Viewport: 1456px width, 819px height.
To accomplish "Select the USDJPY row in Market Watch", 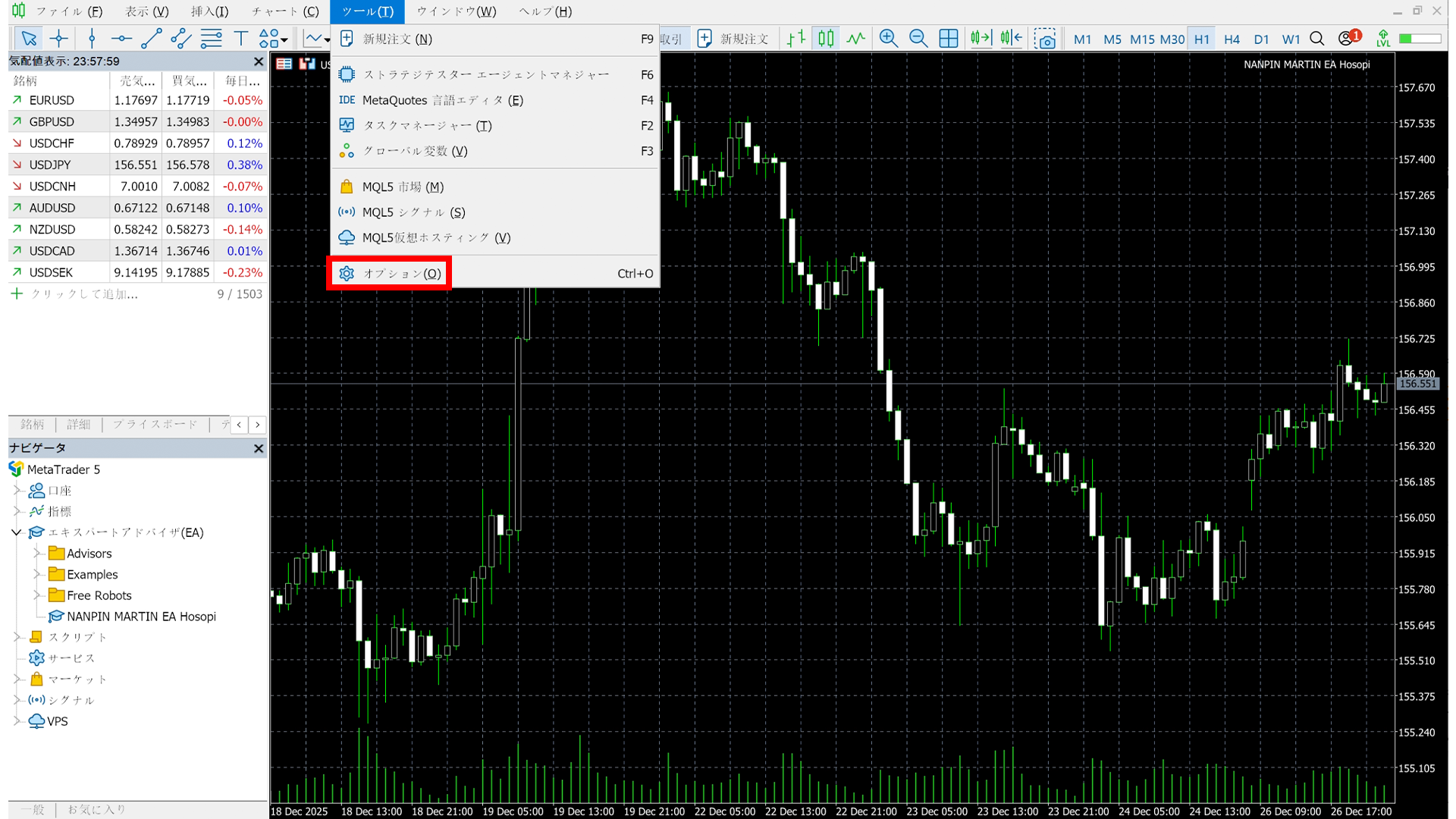I will tap(51, 165).
